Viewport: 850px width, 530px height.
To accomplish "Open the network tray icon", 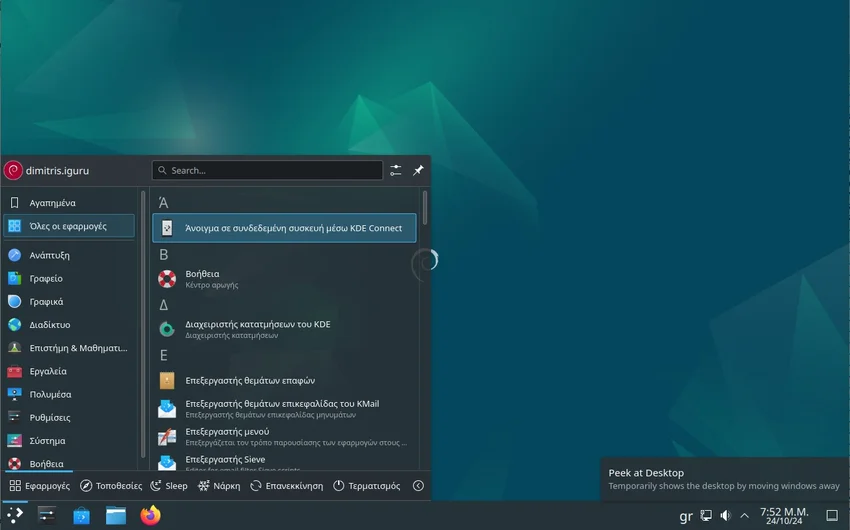I will pyautogui.click(x=706, y=515).
